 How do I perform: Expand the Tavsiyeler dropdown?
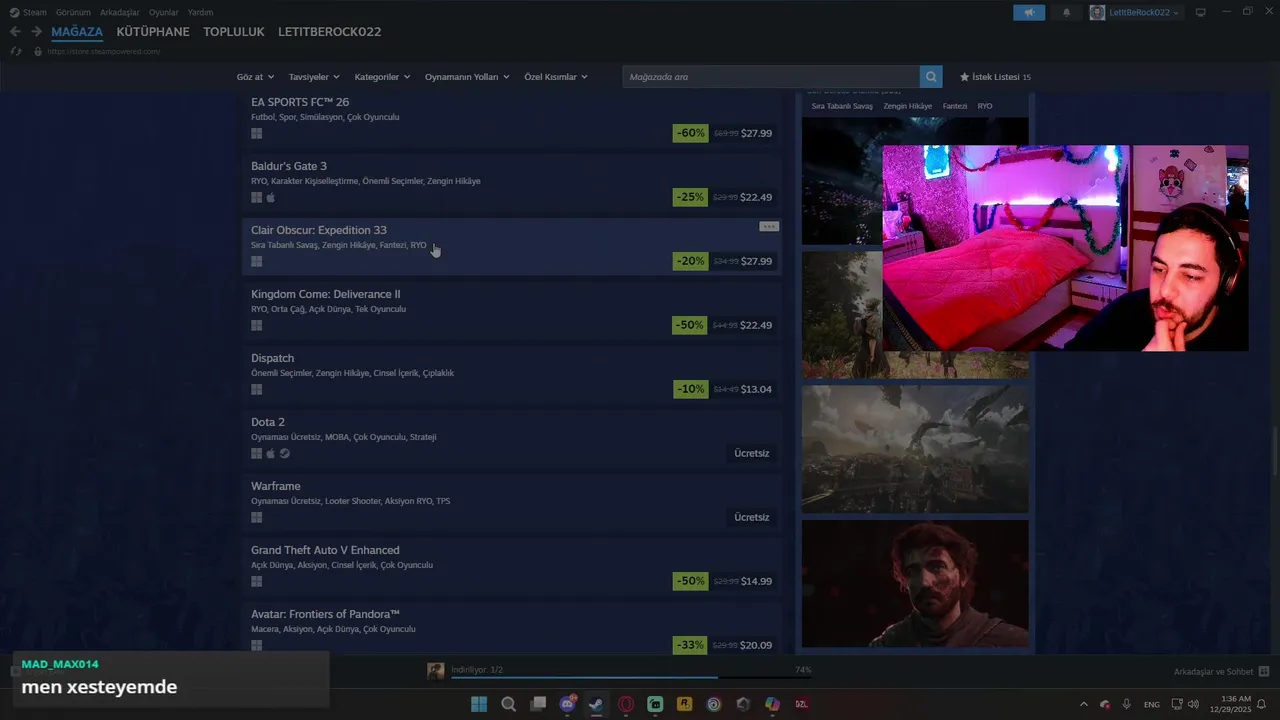(x=314, y=77)
